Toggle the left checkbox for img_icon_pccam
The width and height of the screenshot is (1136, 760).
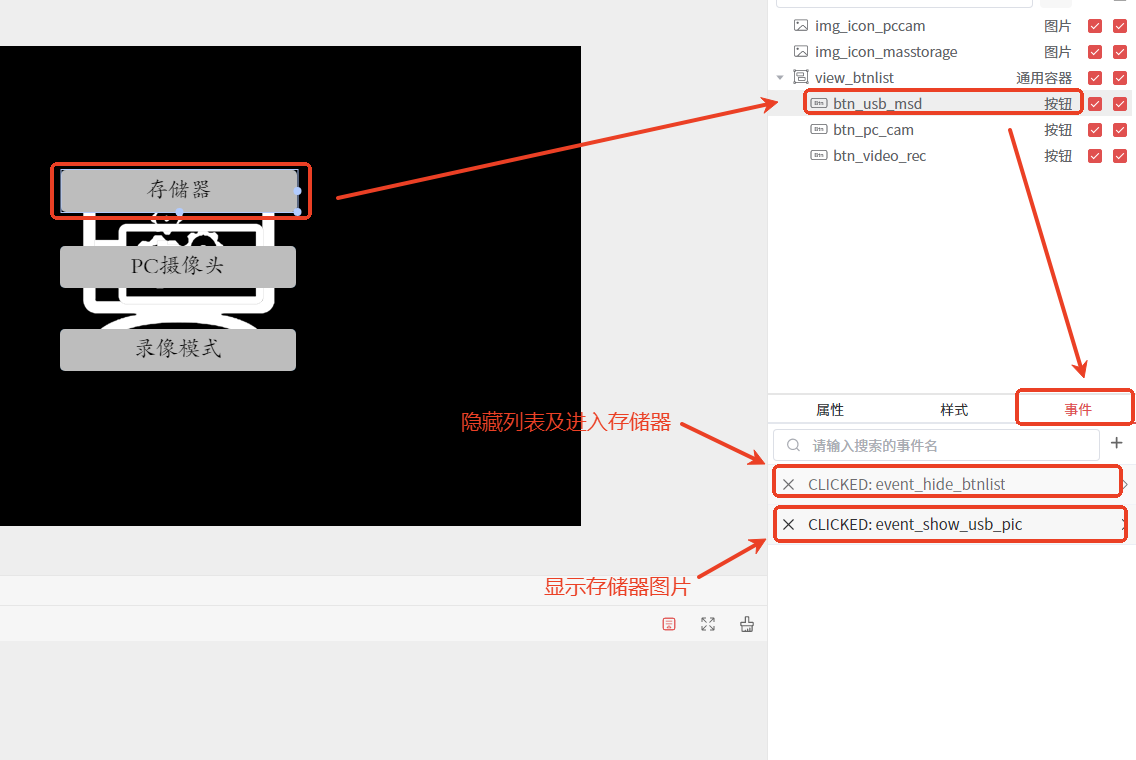coord(1095,26)
